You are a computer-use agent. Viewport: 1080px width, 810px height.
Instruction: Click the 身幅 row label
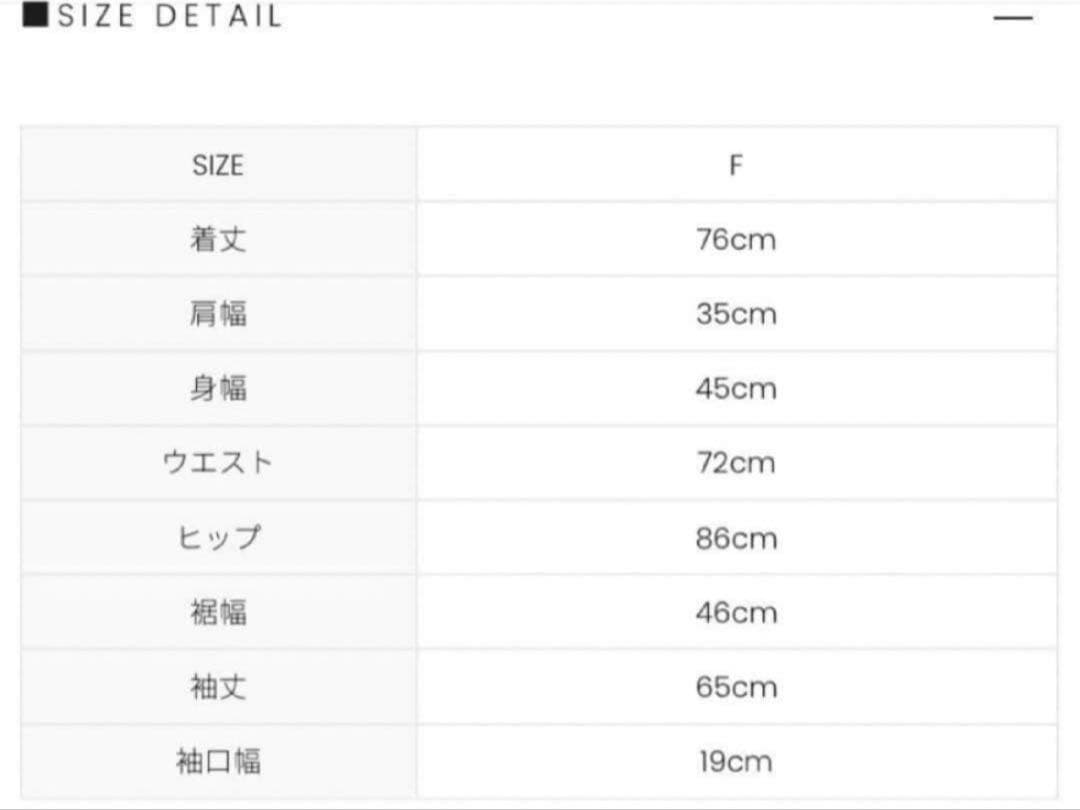point(218,389)
